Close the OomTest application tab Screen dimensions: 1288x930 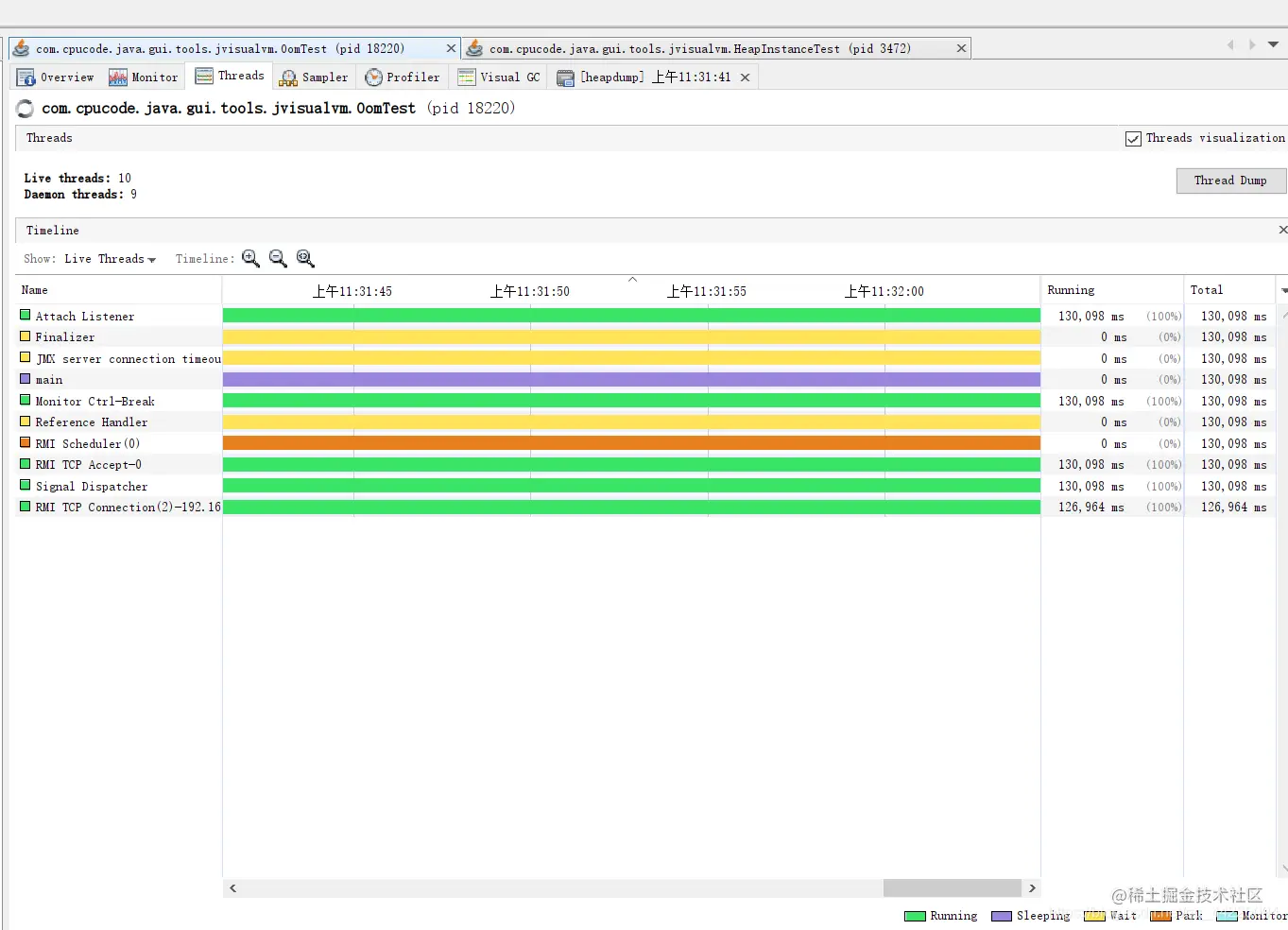(x=451, y=48)
